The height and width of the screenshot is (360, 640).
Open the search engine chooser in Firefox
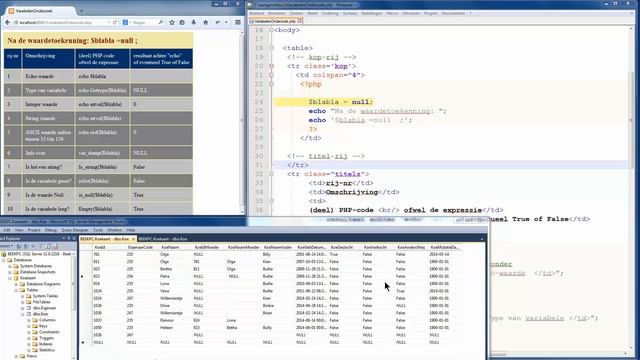[126, 22]
